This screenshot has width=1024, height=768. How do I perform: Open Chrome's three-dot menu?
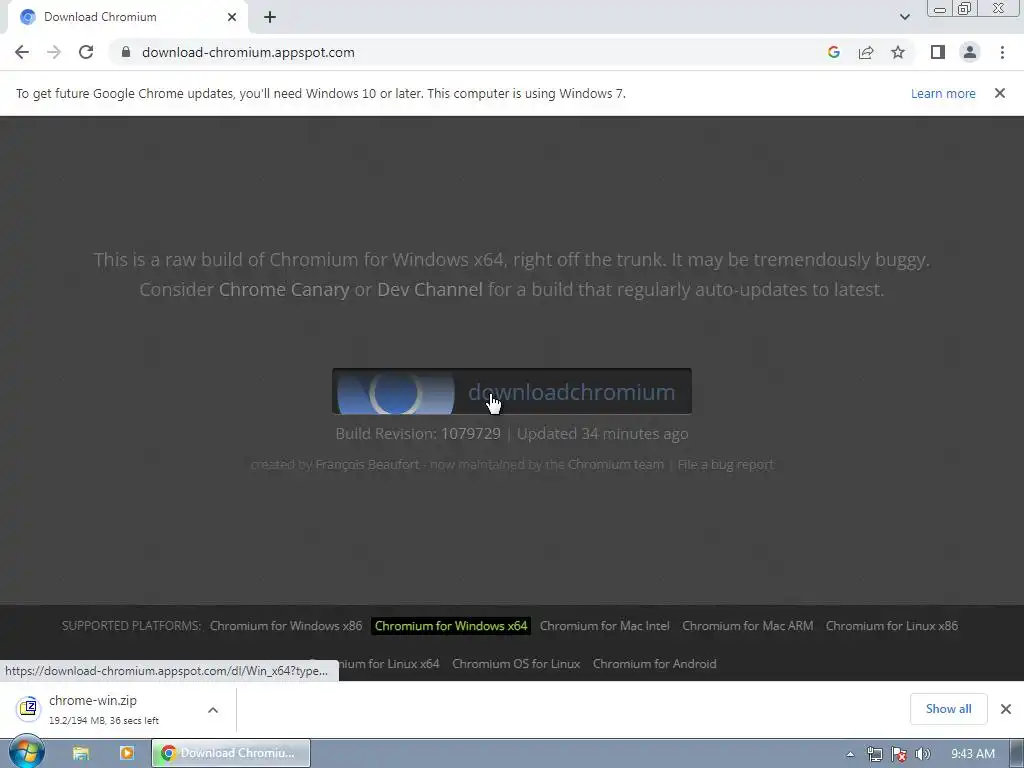tap(1002, 52)
